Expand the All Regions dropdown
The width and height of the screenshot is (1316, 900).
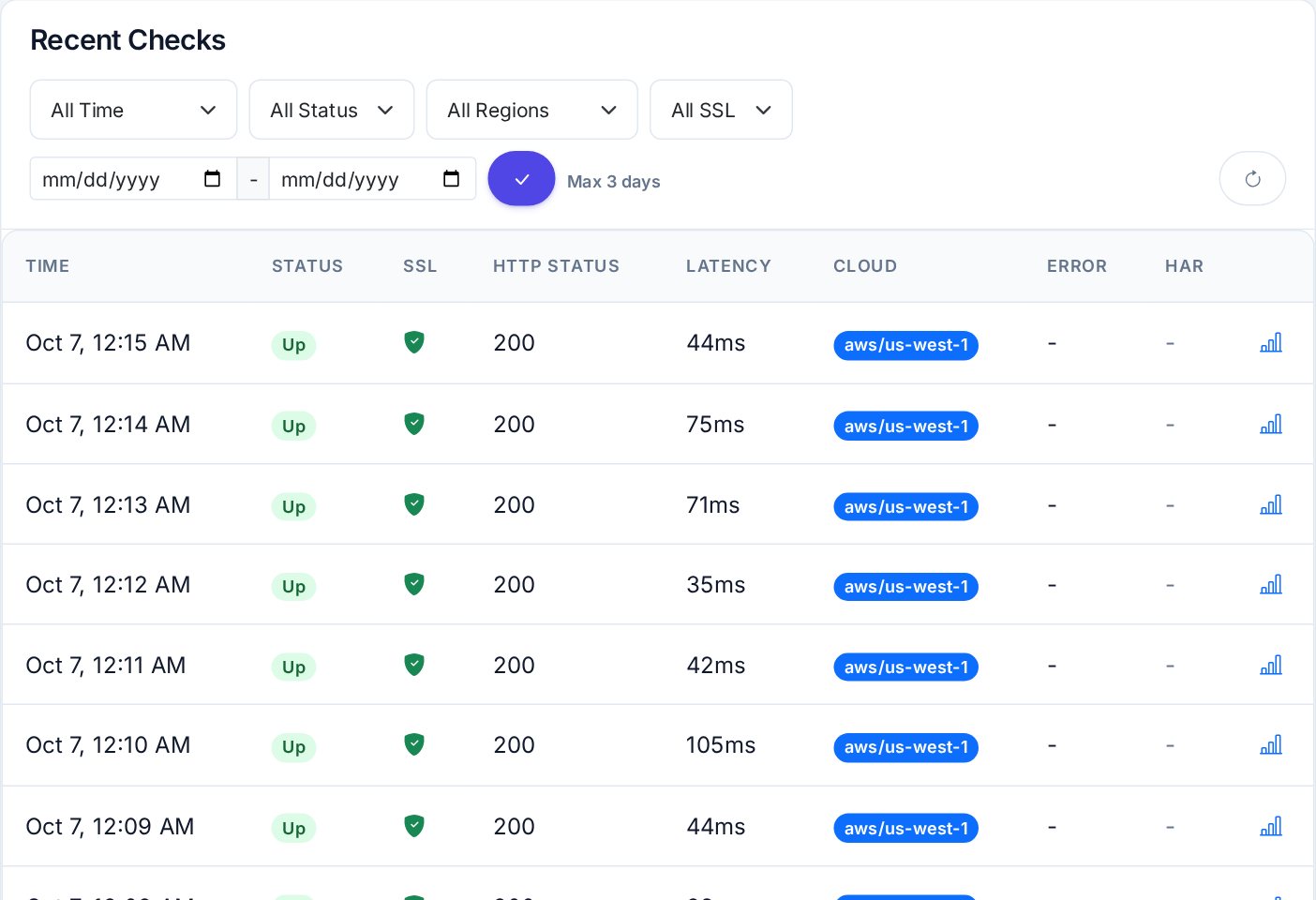532,110
